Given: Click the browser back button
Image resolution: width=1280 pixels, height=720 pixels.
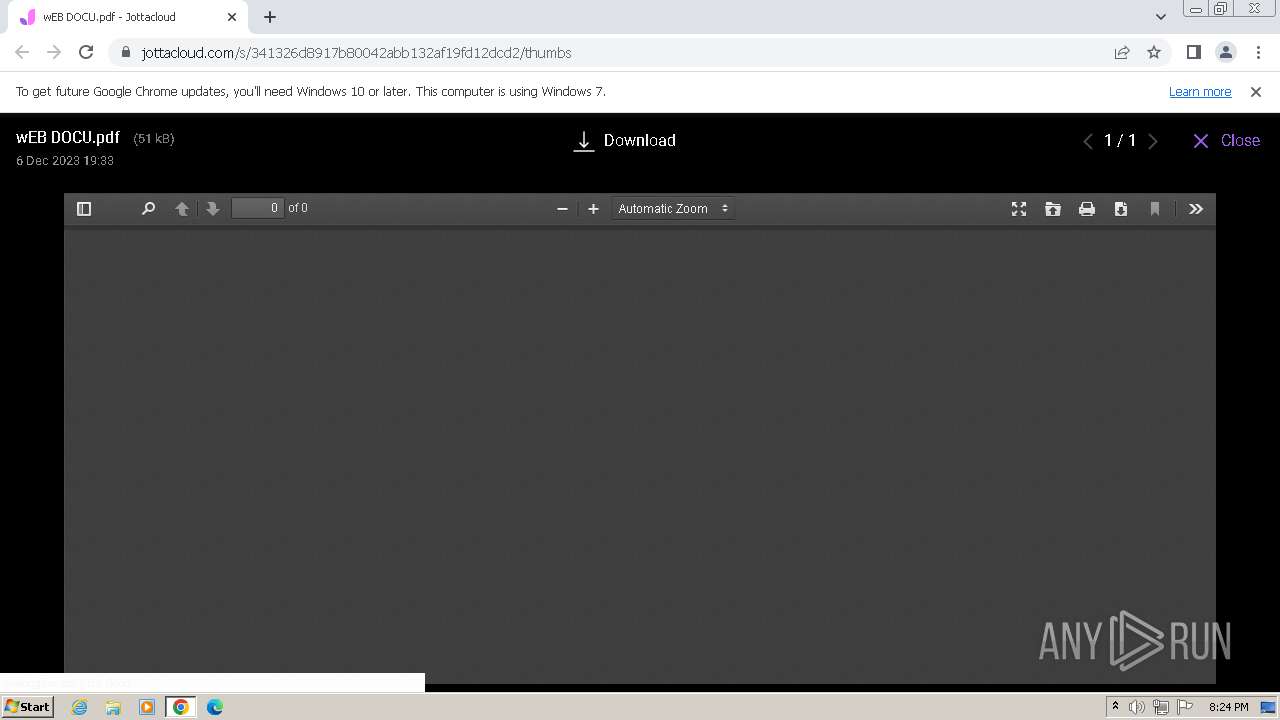Looking at the screenshot, I should pos(22,52).
